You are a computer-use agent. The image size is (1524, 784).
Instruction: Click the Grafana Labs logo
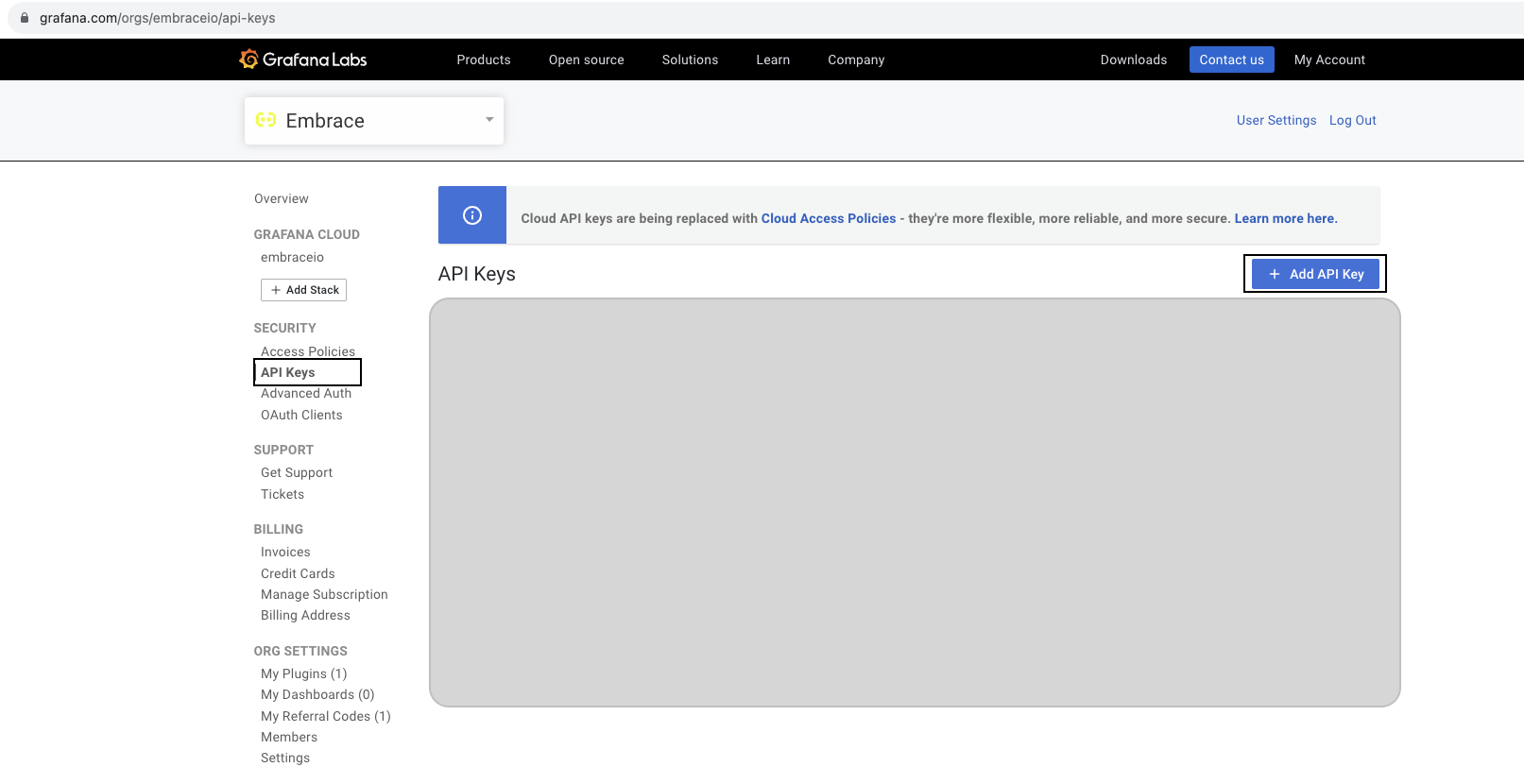[302, 60]
